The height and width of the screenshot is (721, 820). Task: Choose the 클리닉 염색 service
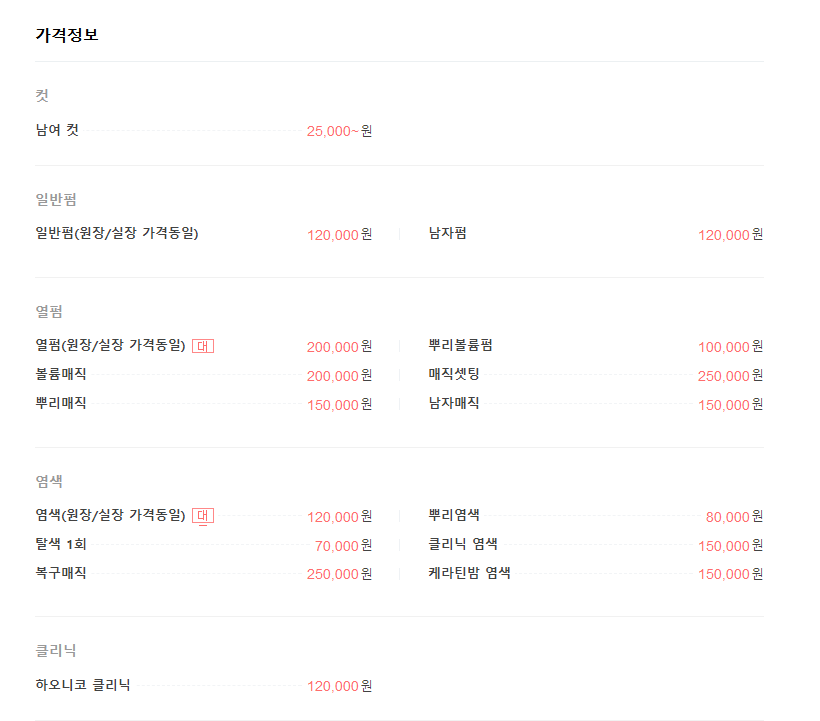[463, 544]
